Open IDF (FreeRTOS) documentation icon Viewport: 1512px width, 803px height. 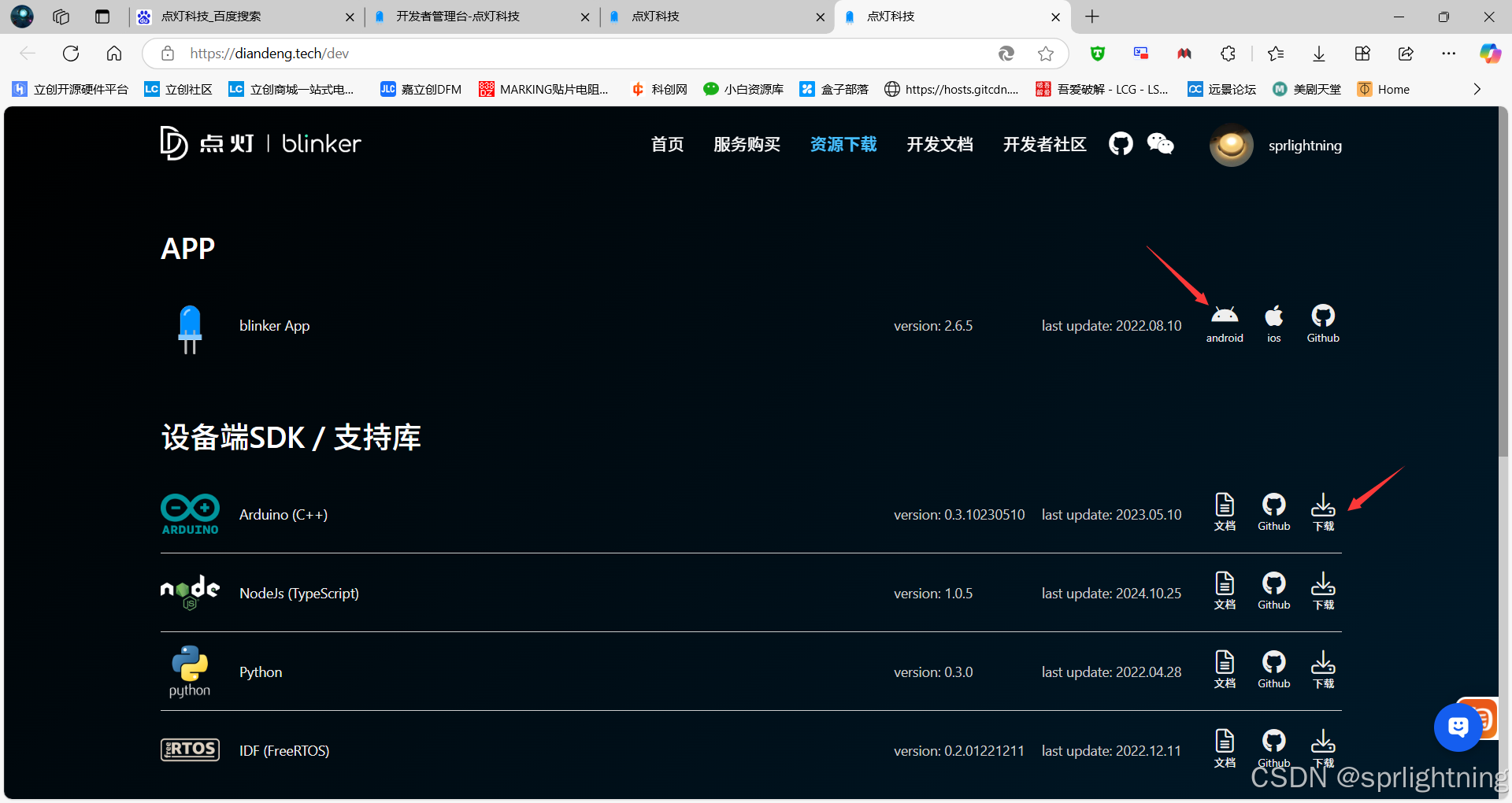(1225, 748)
